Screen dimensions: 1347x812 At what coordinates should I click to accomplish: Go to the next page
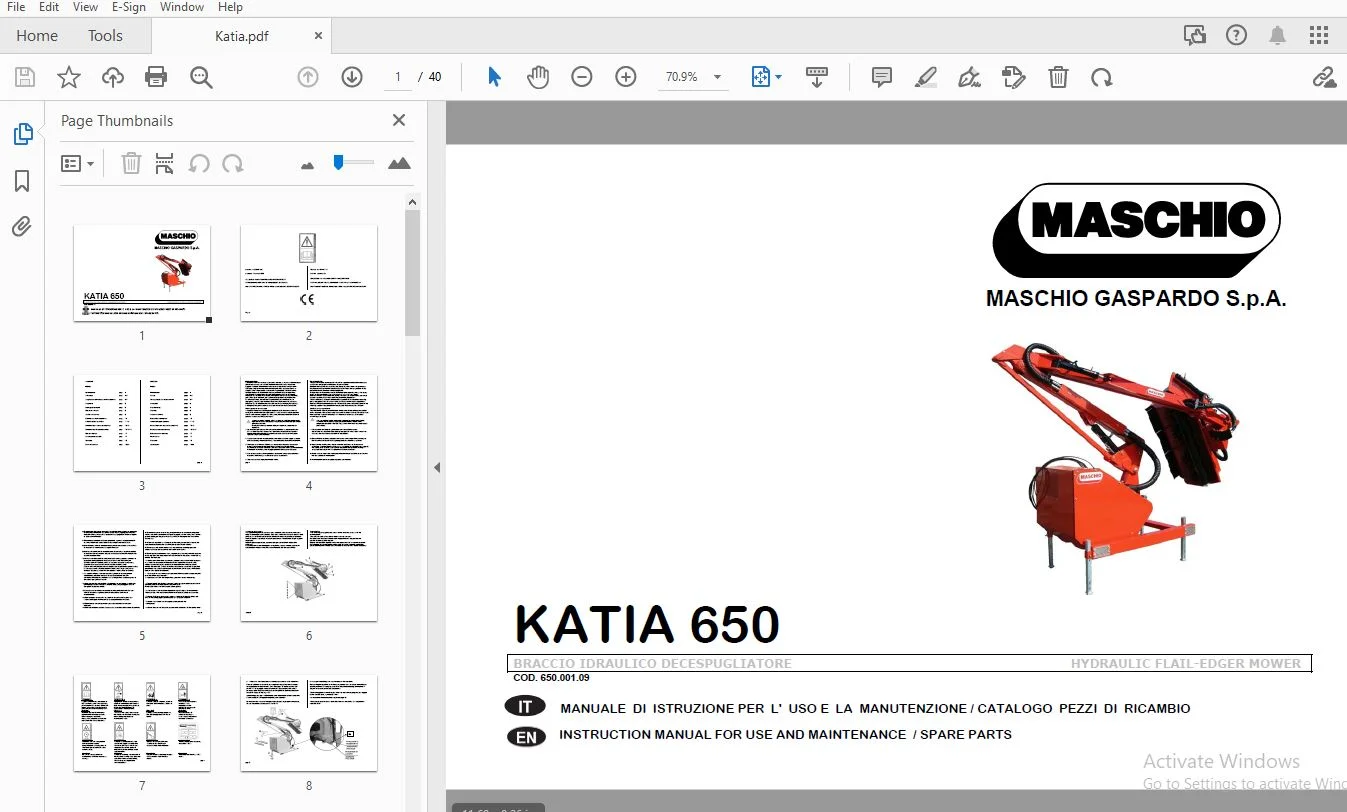tap(352, 77)
